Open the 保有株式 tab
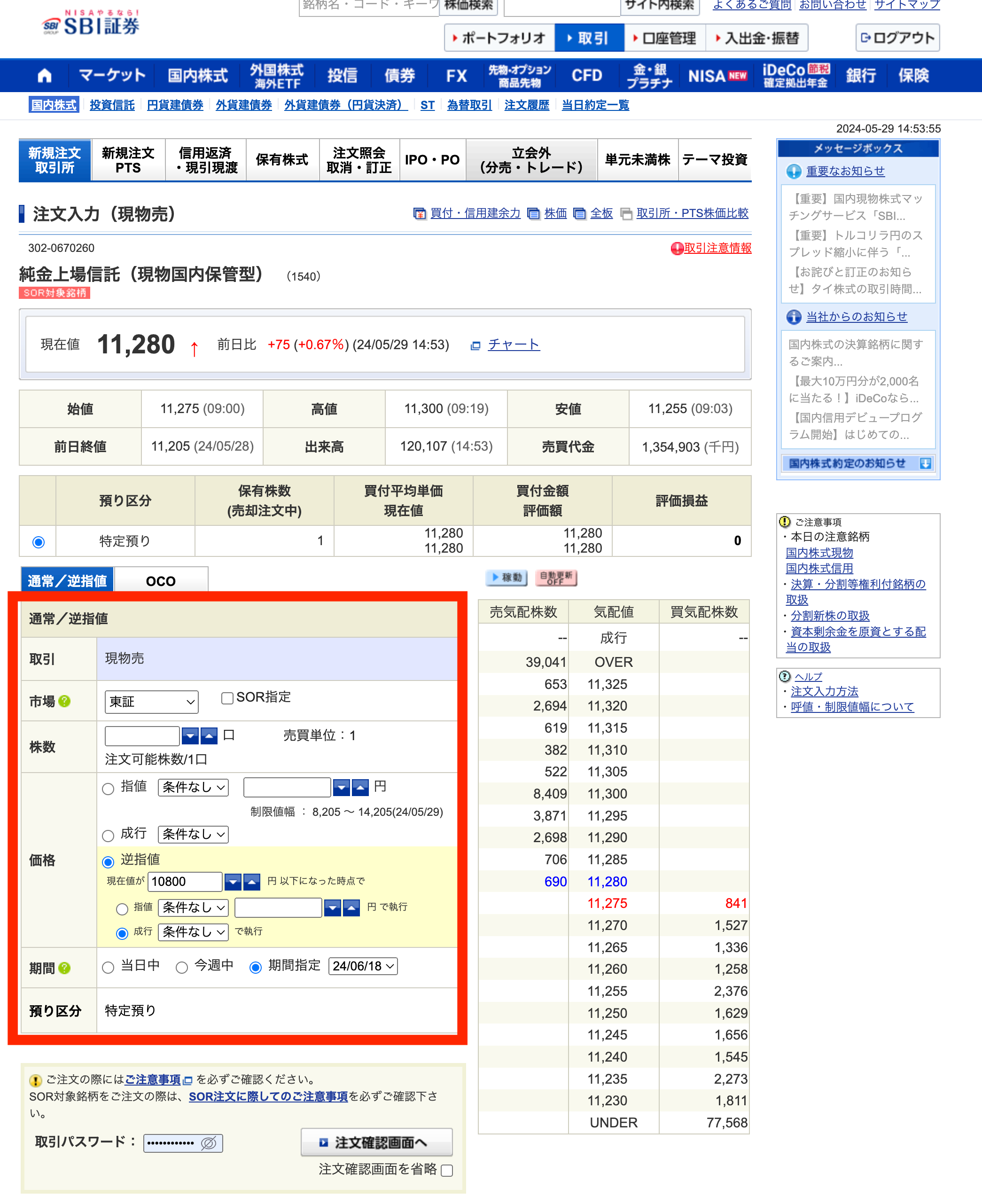Screen dimensions: 982x1204 tap(282, 160)
